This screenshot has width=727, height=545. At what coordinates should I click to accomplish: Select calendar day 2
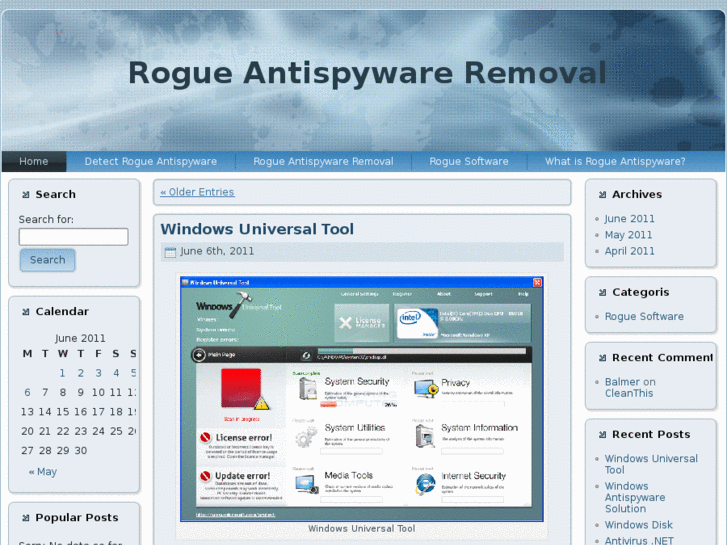tap(81, 373)
